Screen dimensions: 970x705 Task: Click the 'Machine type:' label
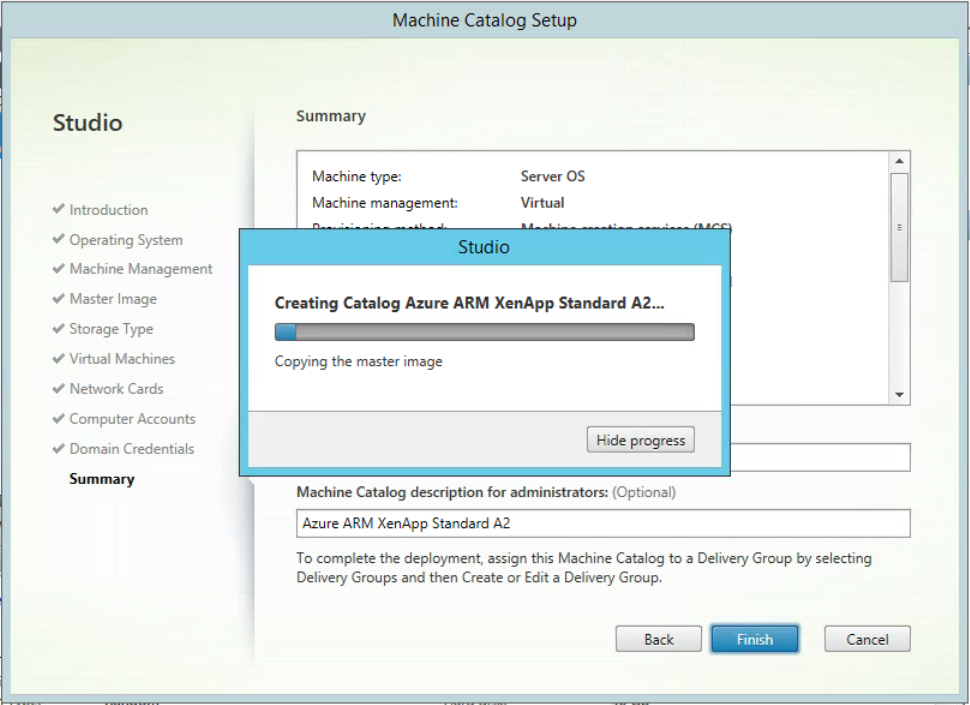pos(356,177)
